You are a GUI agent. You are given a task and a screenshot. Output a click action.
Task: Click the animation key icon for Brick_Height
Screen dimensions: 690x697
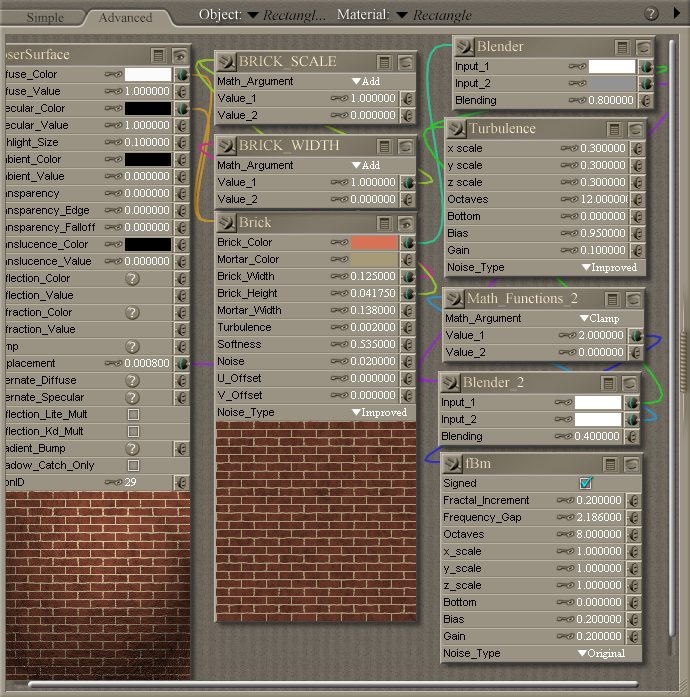(x=340, y=294)
